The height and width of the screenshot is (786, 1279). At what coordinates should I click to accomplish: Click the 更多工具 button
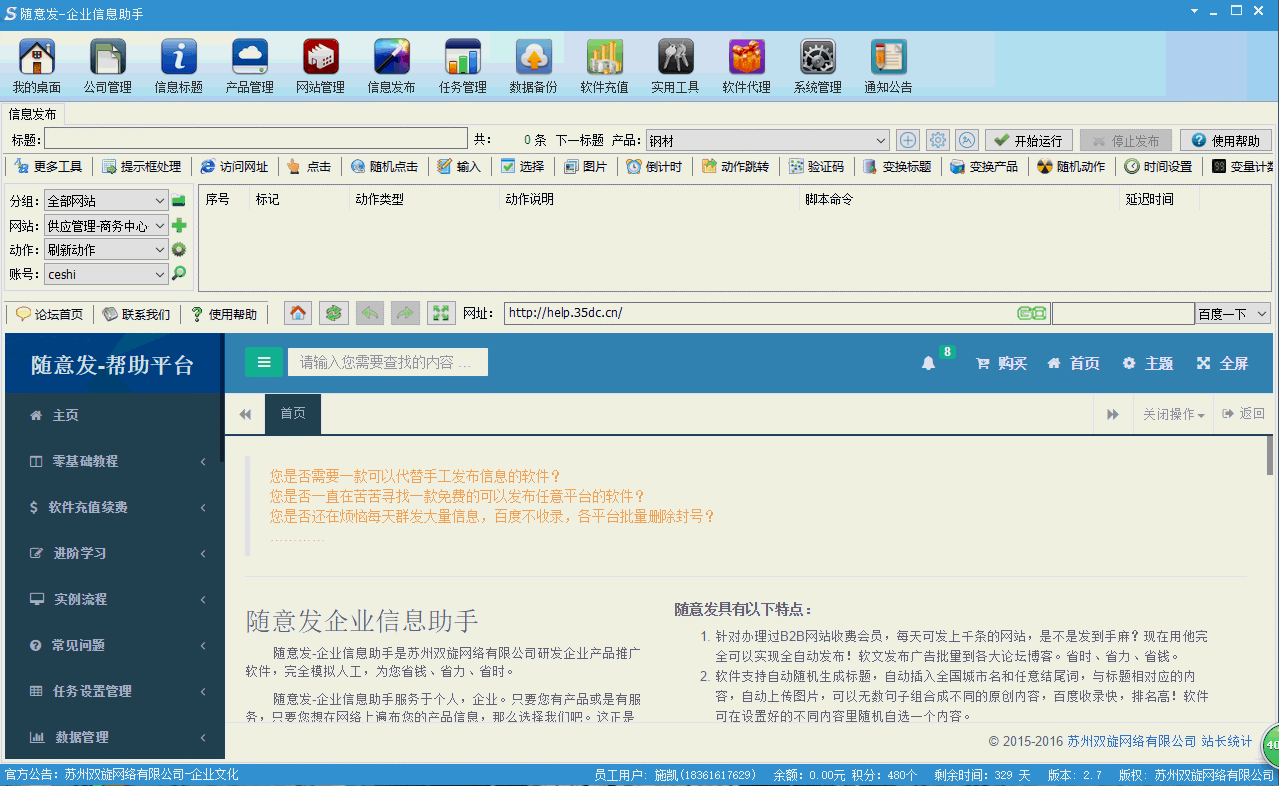pyautogui.click(x=50, y=166)
